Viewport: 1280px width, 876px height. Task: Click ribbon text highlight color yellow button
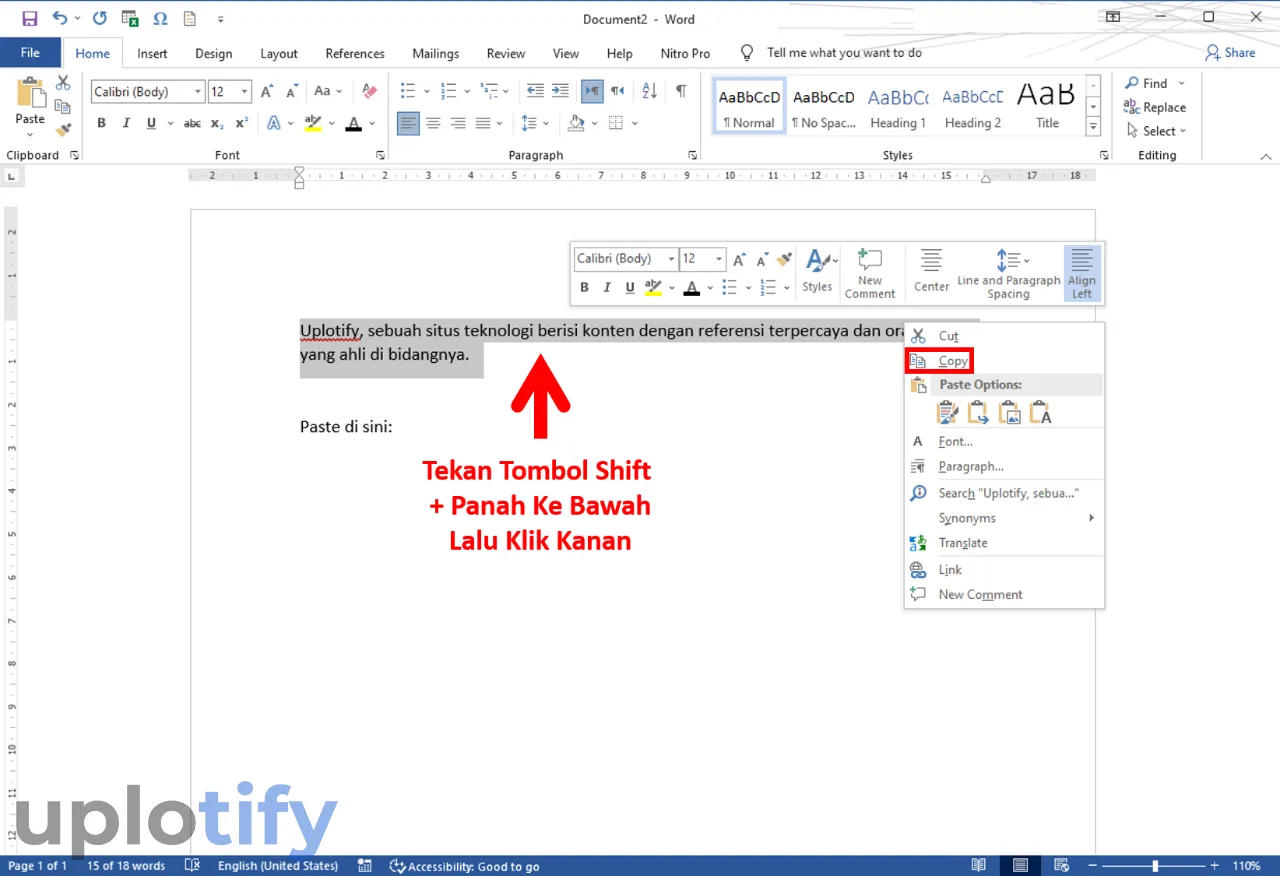(x=312, y=123)
